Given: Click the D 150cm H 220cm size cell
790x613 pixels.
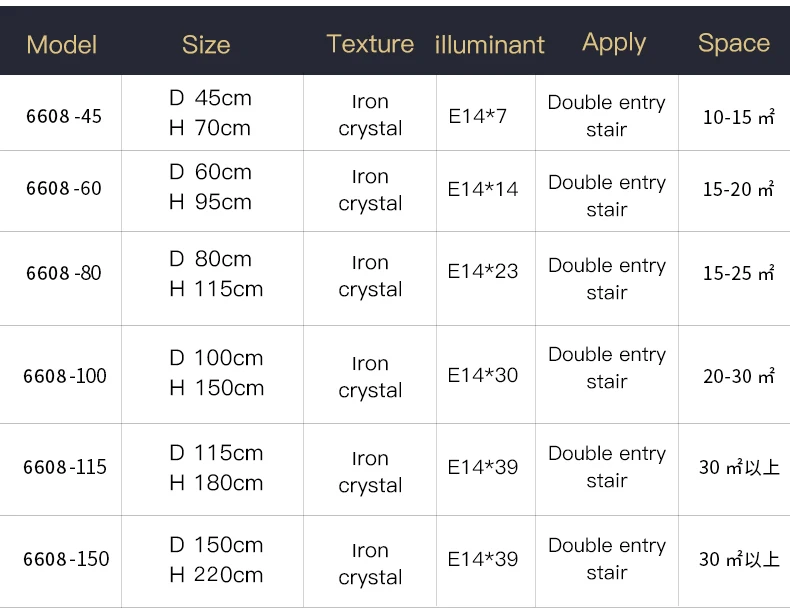Looking at the screenshot, I should tap(216, 560).
